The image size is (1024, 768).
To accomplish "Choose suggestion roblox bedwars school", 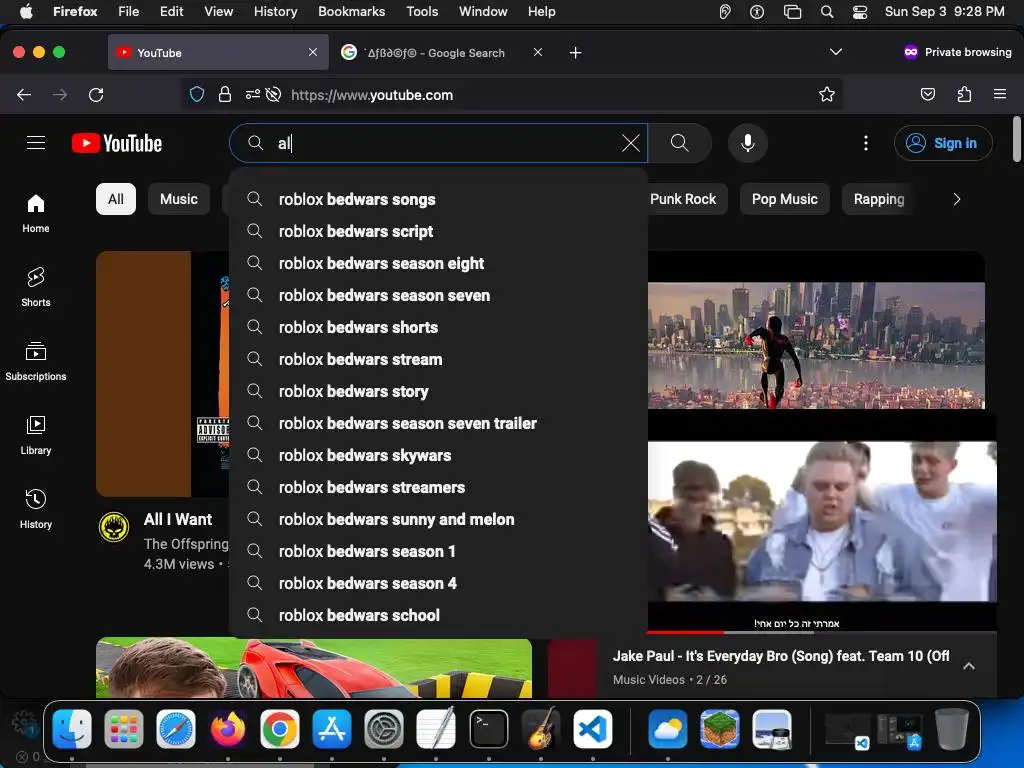I will (438, 615).
